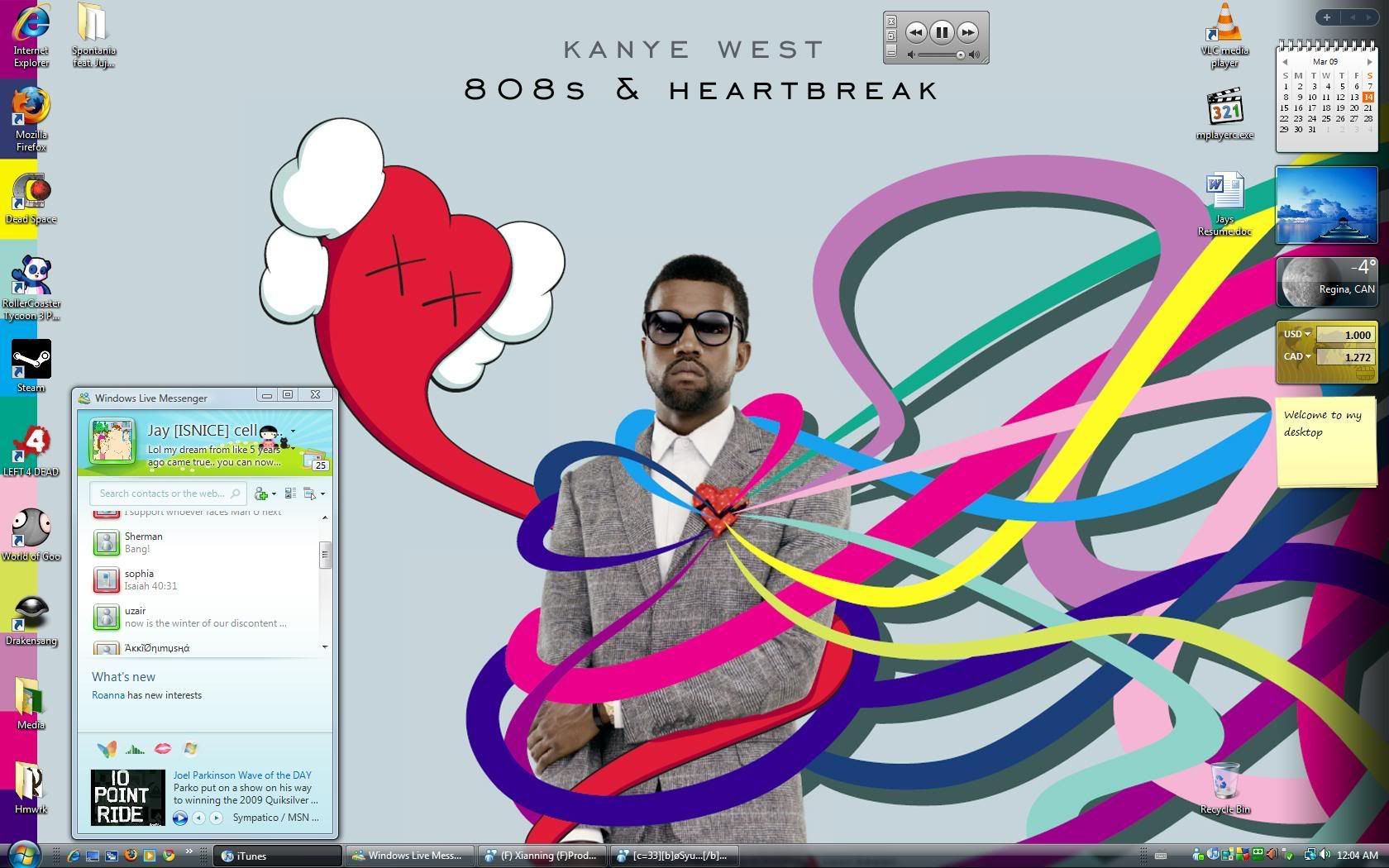This screenshot has height=868, width=1389.
Task: Click the red lips icon in Messenger
Action: [163, 748]
